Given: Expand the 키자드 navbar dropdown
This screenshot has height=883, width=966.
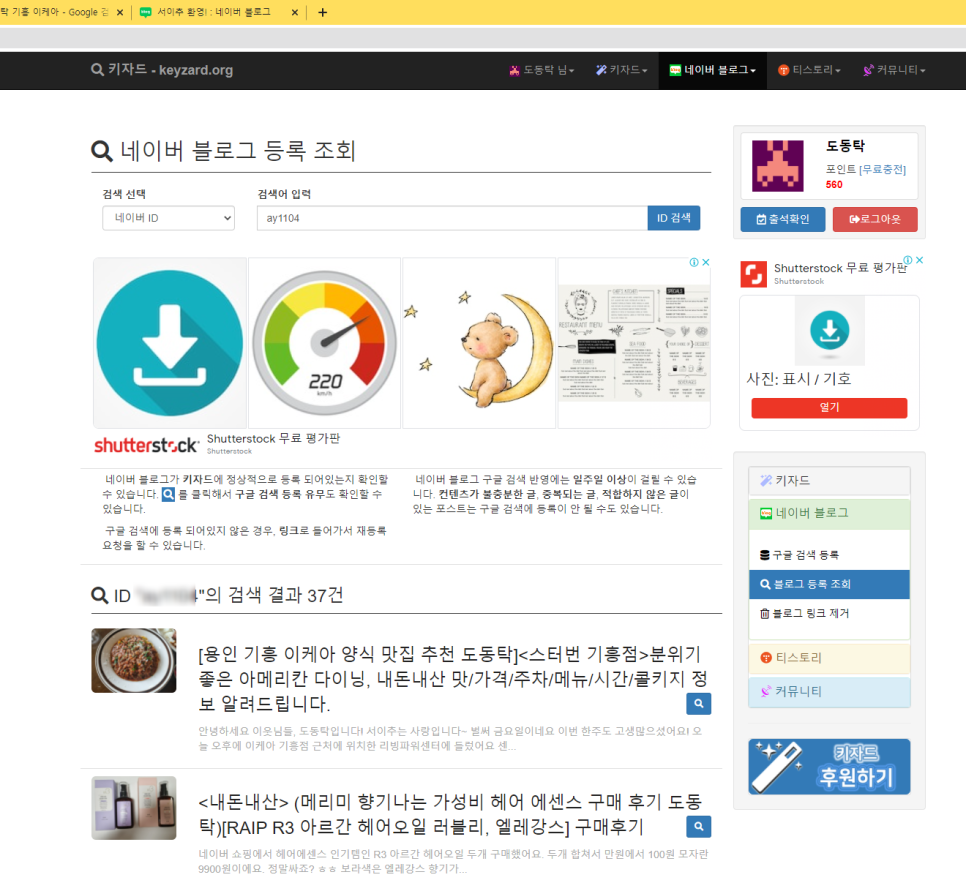Looking at the screenshot, I should tap(622, 70).
